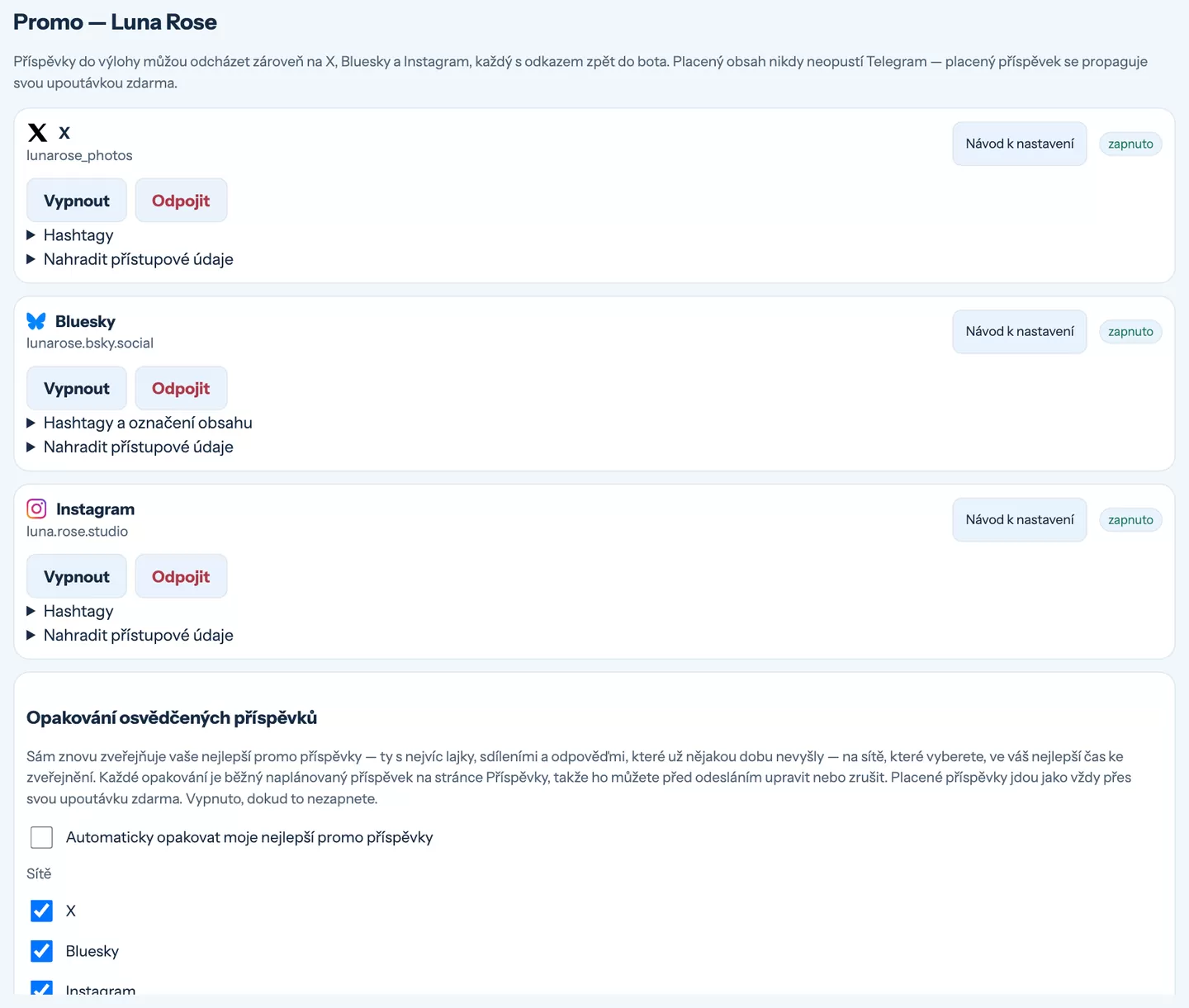Turn off Bluesky with the Vypnout button

77,388
